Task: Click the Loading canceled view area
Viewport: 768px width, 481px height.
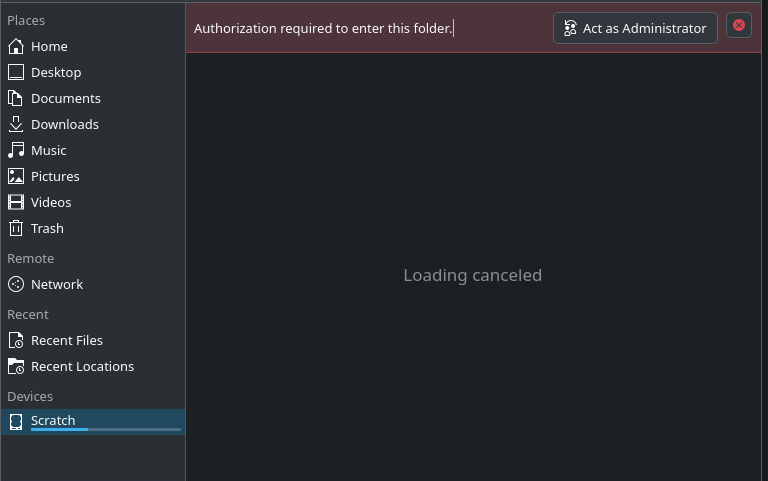Action: coord(473,275)
